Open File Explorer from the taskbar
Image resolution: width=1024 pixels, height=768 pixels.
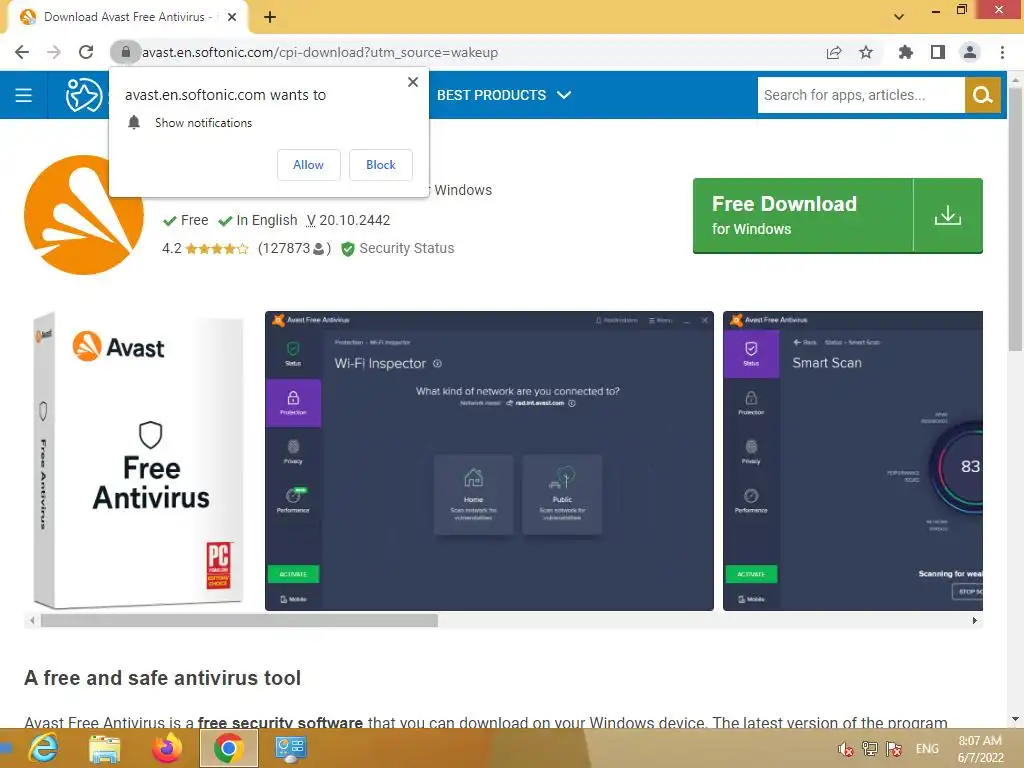104,748
